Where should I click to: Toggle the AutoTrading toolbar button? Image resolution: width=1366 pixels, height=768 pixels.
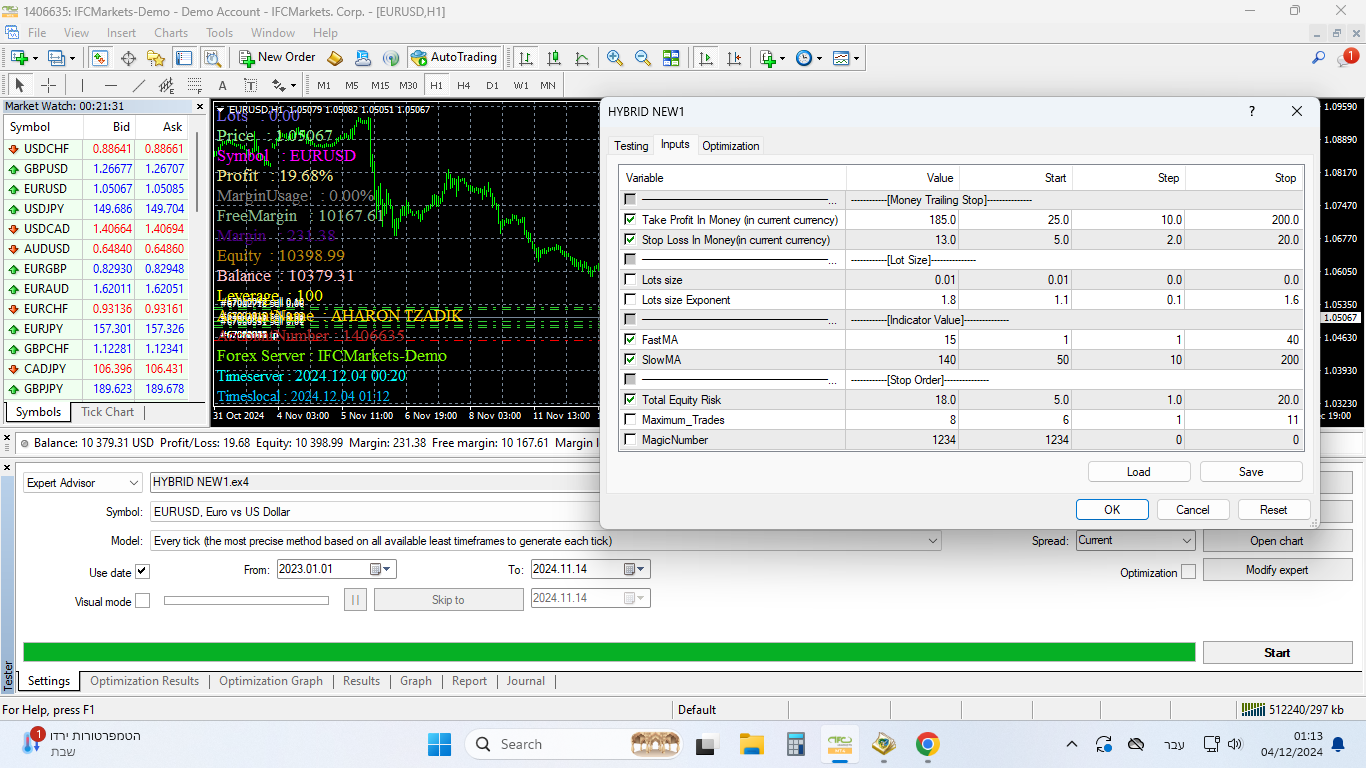[454, 58]
